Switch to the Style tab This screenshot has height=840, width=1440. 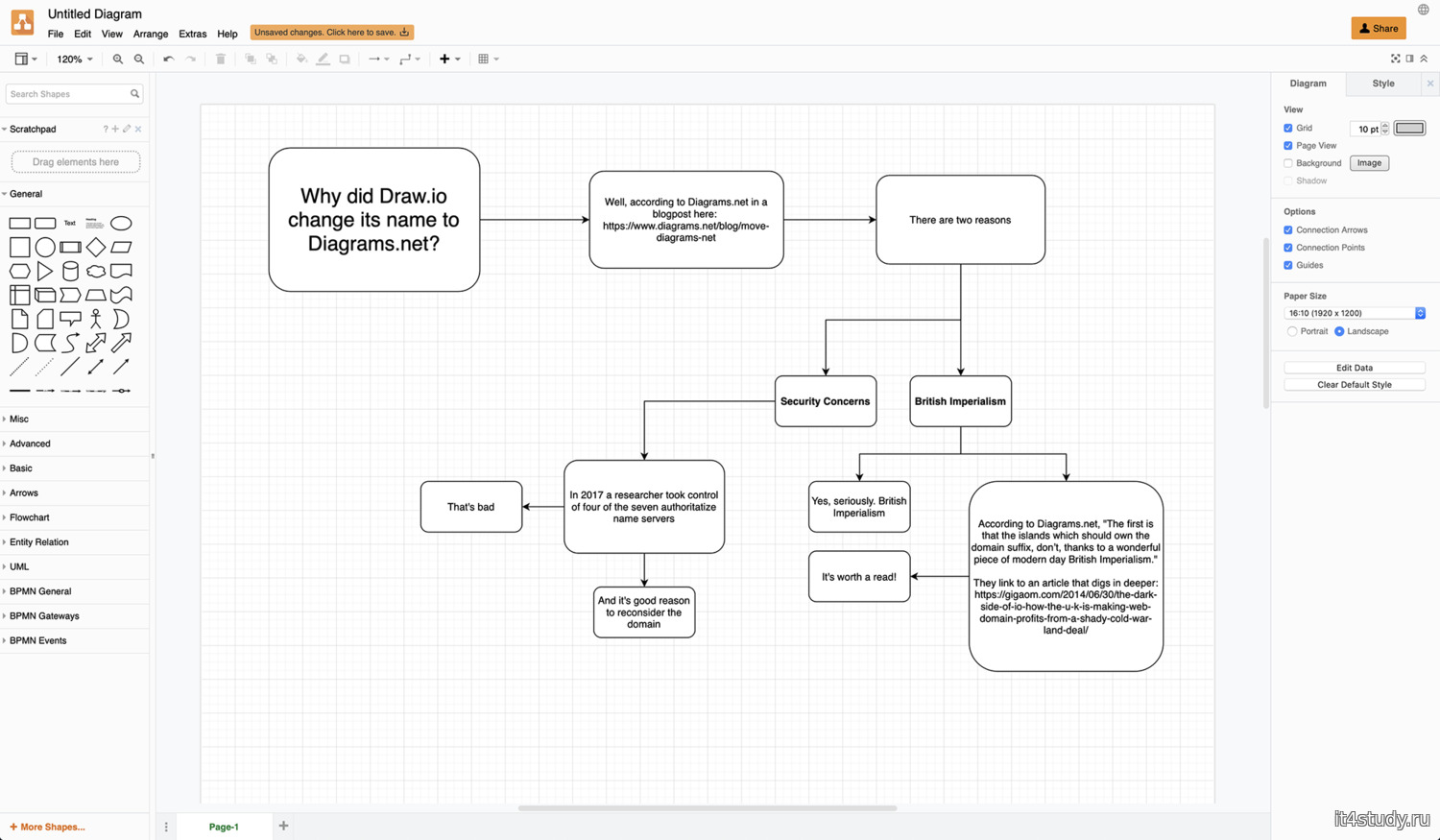(1382, 84)
